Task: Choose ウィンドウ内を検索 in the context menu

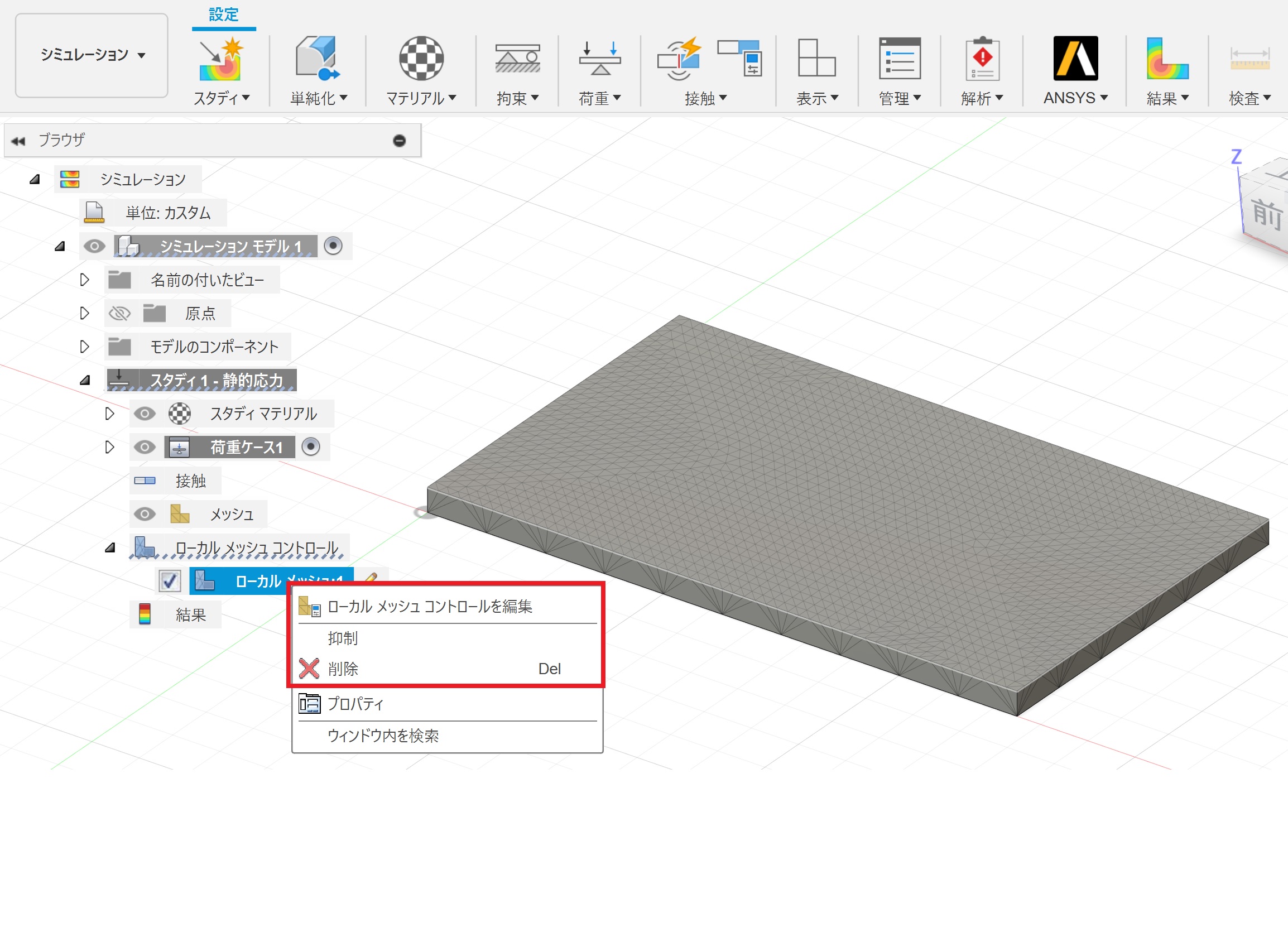Action: point(448,736)
